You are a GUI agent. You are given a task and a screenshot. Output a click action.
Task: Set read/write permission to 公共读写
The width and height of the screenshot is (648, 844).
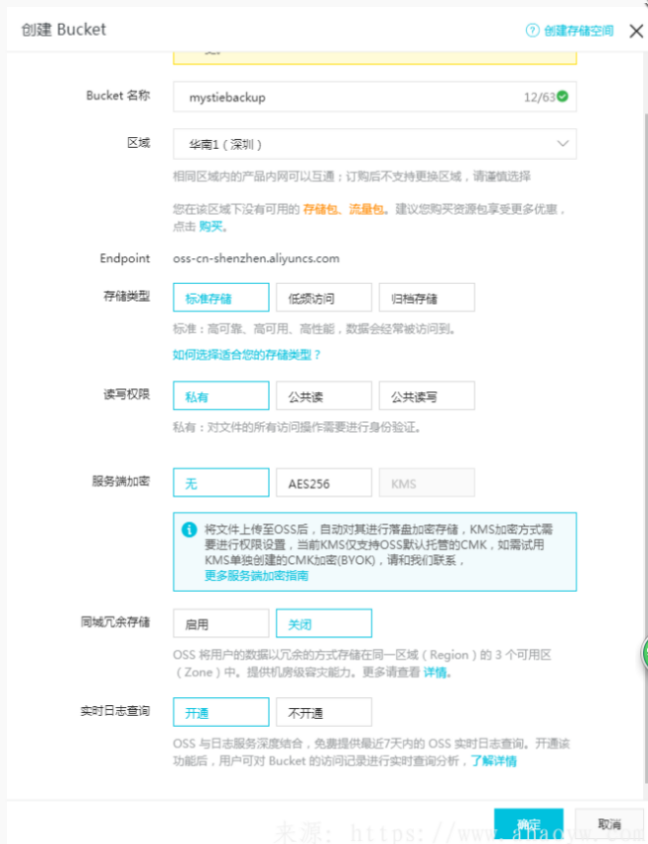pyautogui.click(x=426, y=396)
